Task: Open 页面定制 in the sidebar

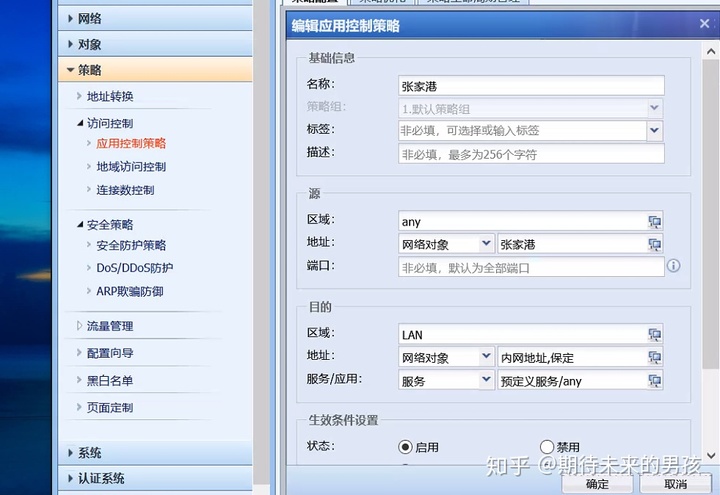Action: [x=110, y=407]
